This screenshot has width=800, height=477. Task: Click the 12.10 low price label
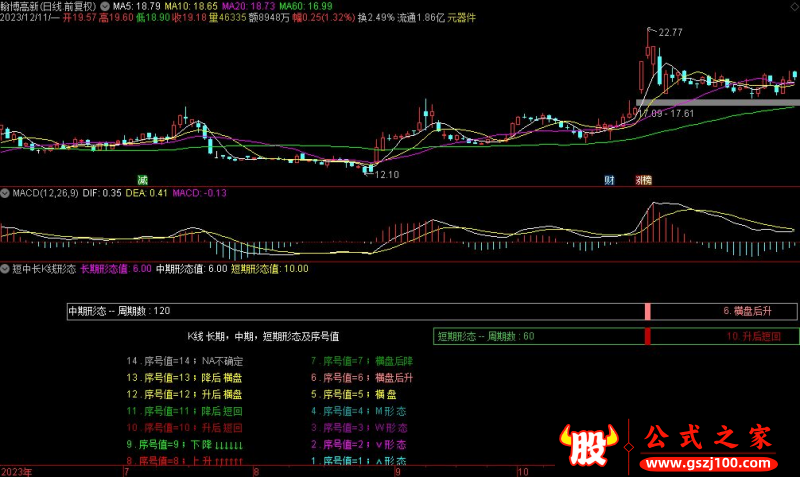(387, 174)
